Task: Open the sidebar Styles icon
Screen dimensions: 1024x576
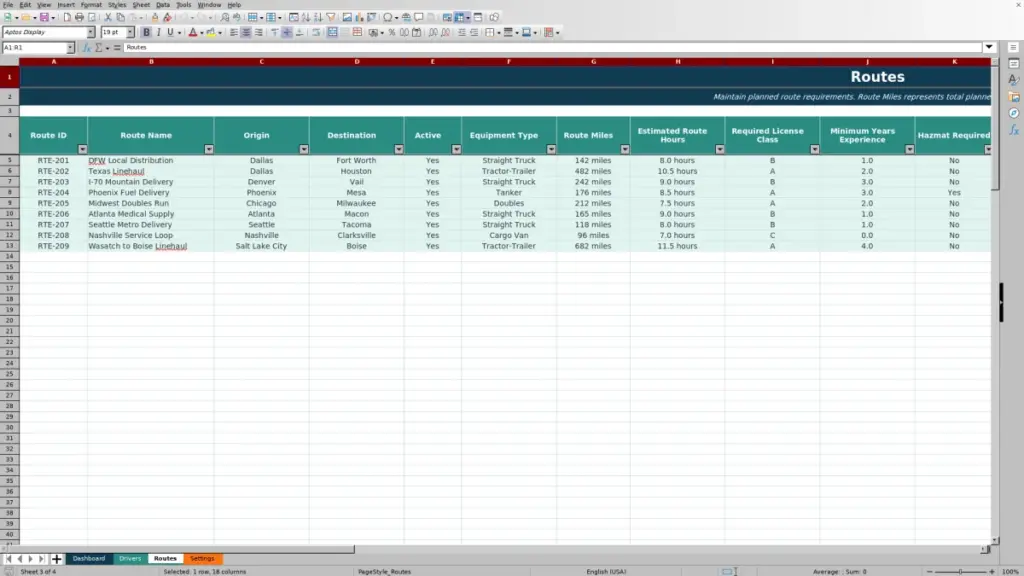Action: [x=1014, y=80]
